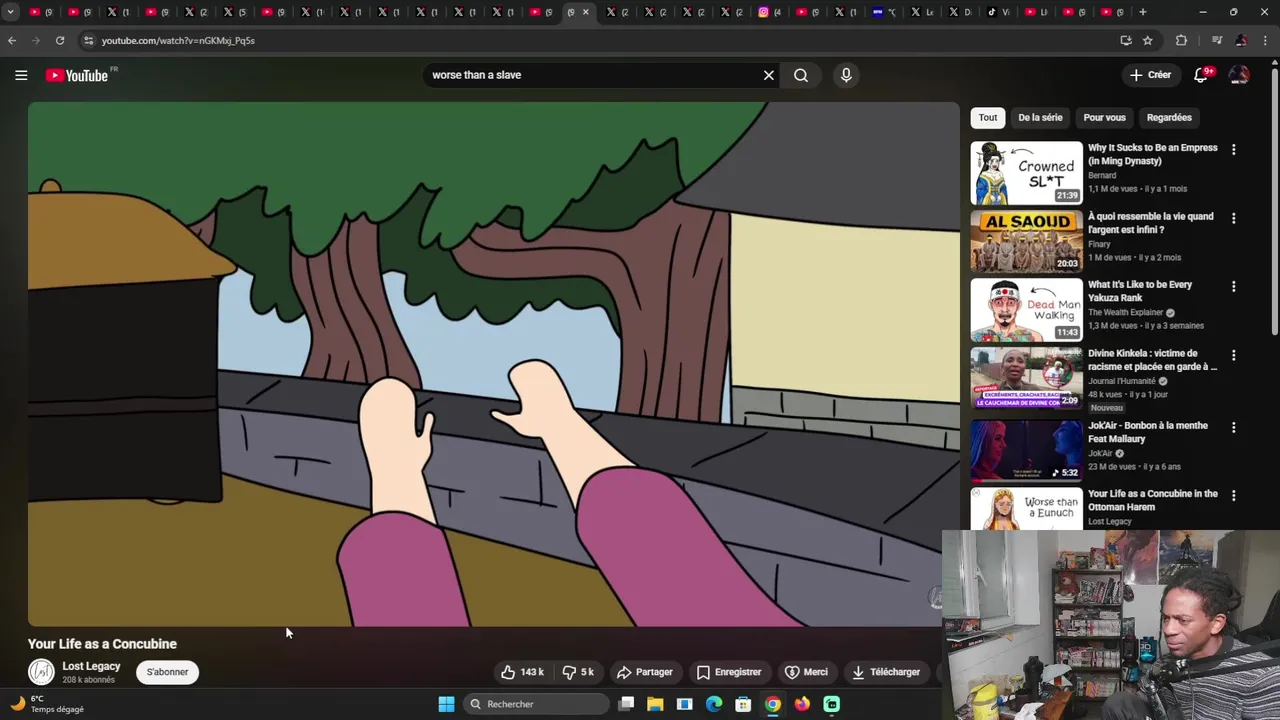This screenshot has width=1280, height=720.
Task: Open options for Ottoman Harem video
Action: [1233, 495]
